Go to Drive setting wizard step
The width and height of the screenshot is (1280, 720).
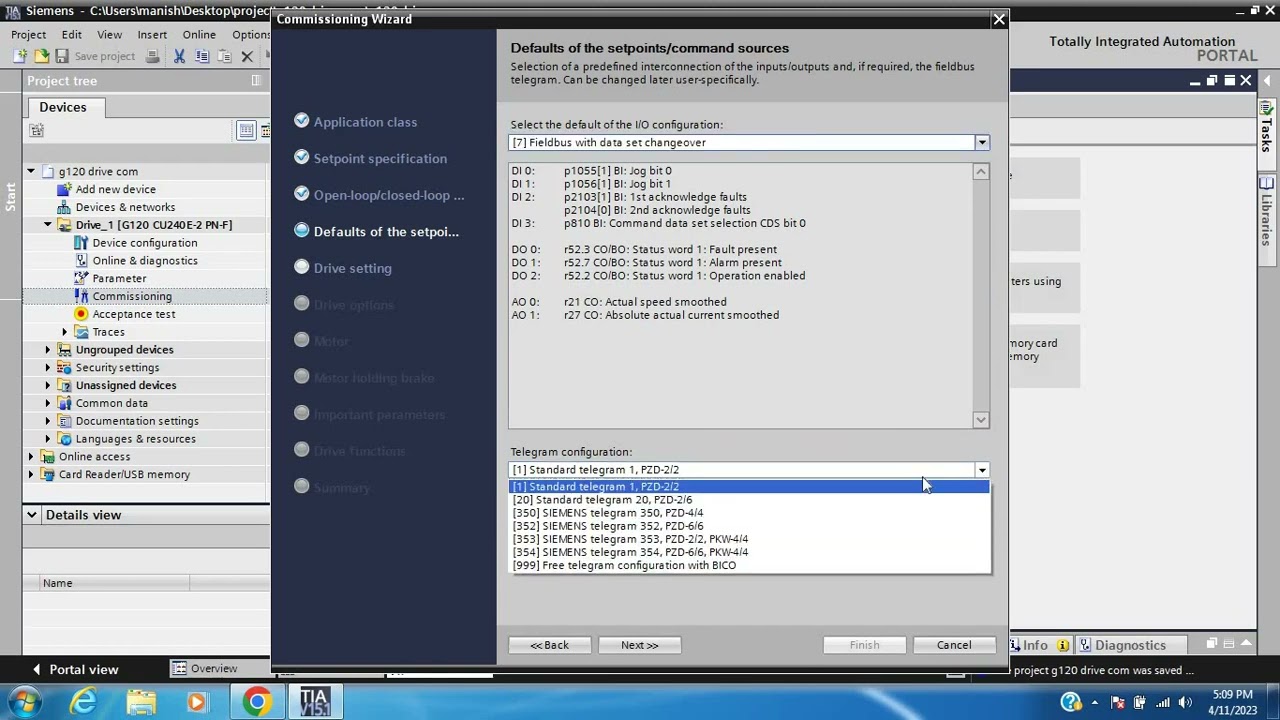(352, 268)
